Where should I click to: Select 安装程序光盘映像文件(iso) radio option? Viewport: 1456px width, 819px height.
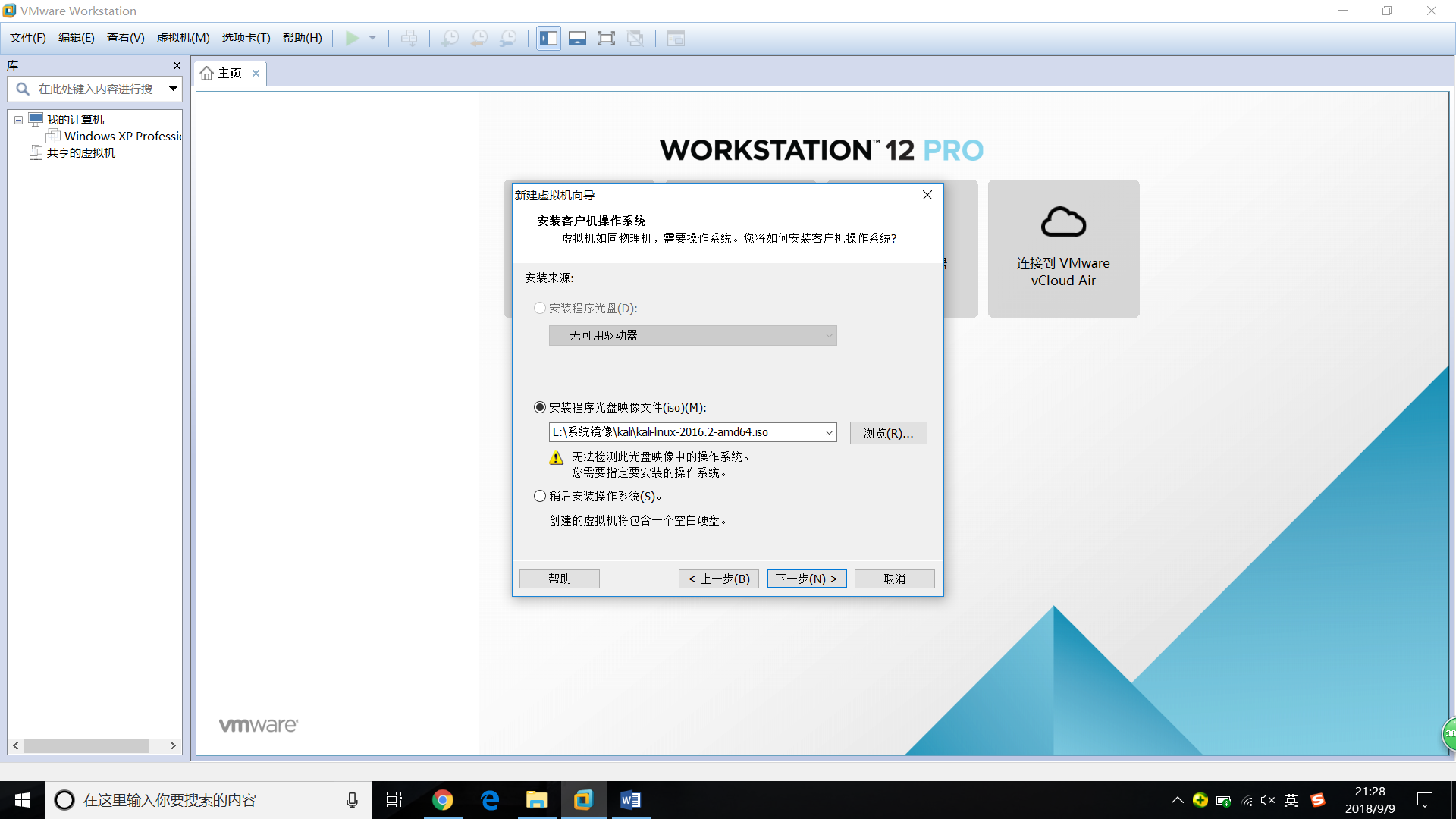pos(540,408)
